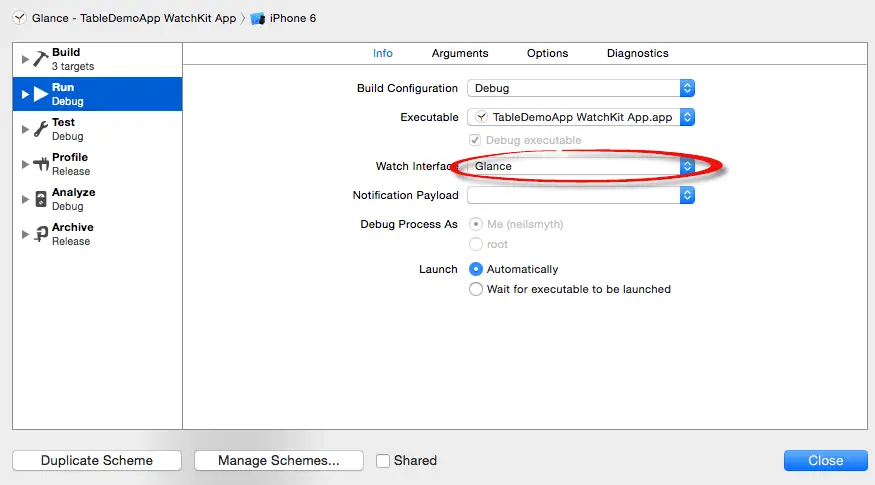Click the Manage Schemes button

(280, 460)
